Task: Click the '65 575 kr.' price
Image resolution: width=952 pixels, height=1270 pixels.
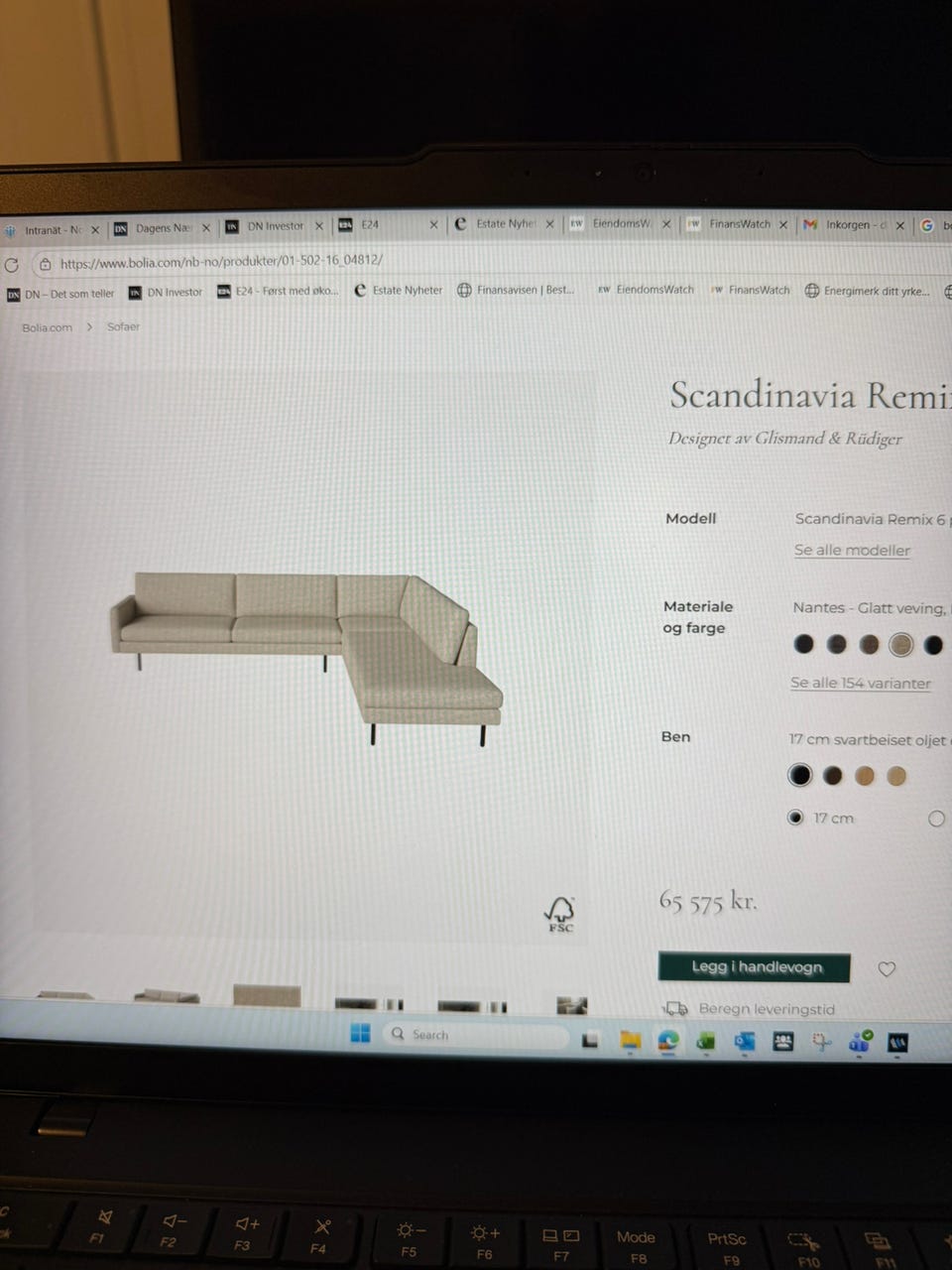Action: (x=708, y=902)
